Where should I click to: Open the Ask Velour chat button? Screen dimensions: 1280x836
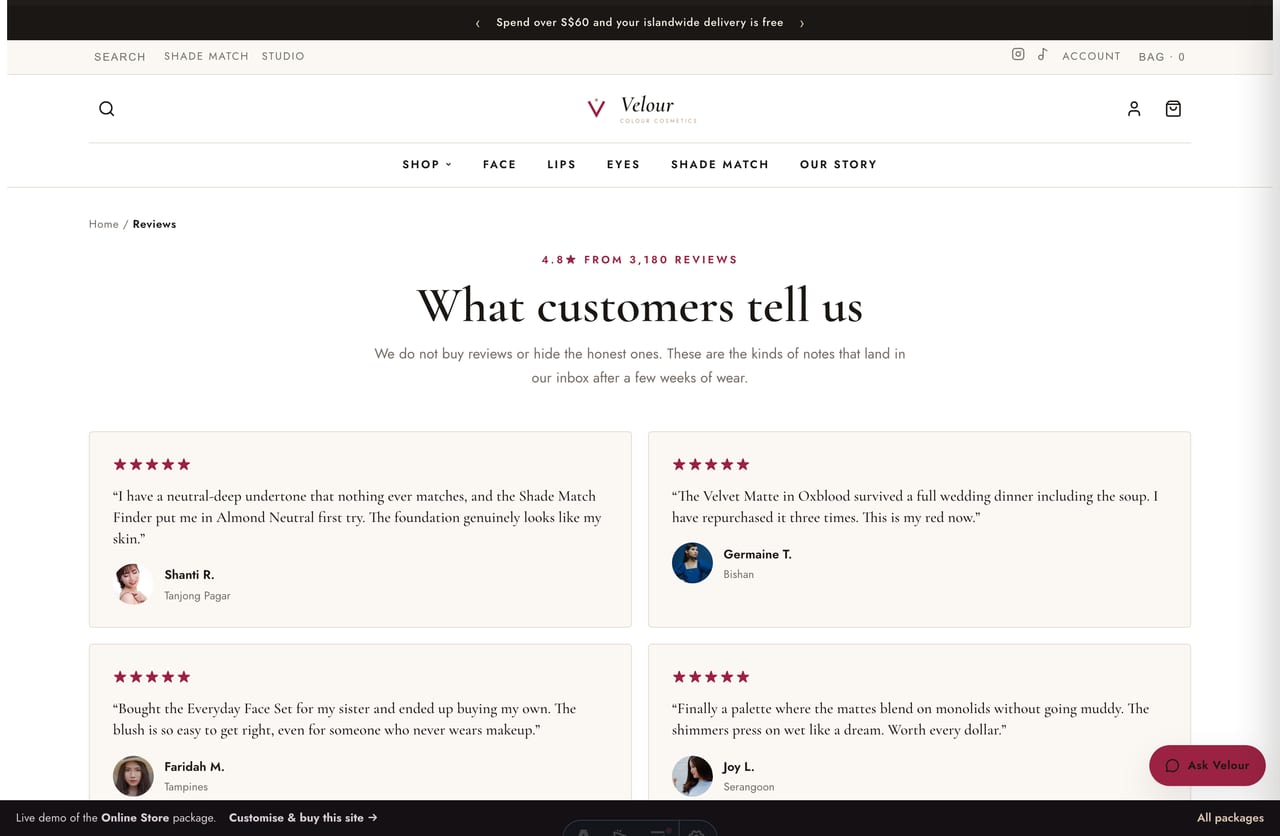click(x=1207, y=765)
